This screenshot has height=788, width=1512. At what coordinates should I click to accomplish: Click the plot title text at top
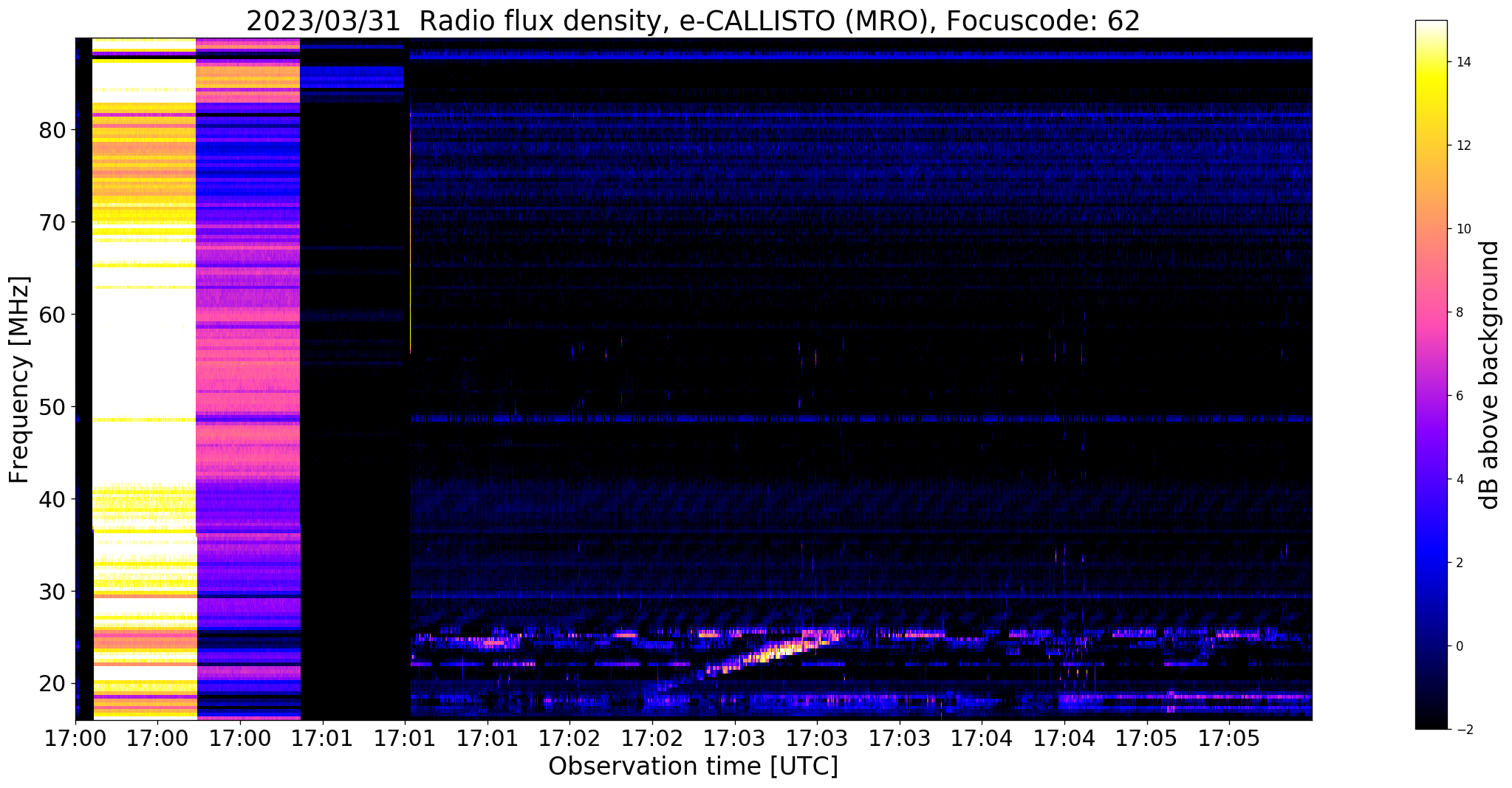(693, 21)
